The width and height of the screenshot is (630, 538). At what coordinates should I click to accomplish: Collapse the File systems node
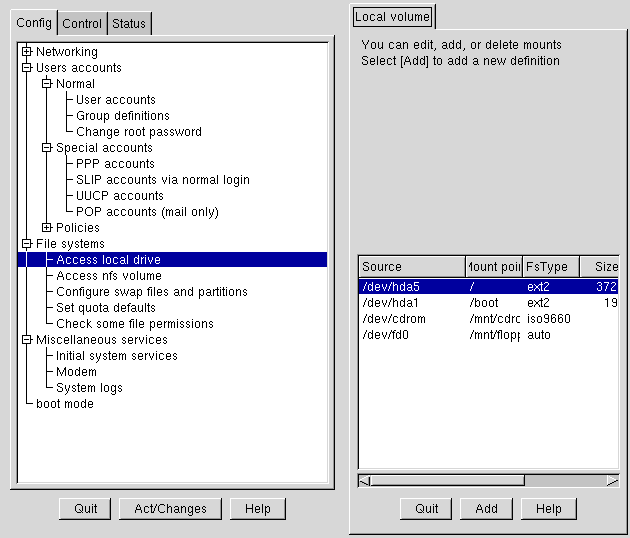[27, 244]
